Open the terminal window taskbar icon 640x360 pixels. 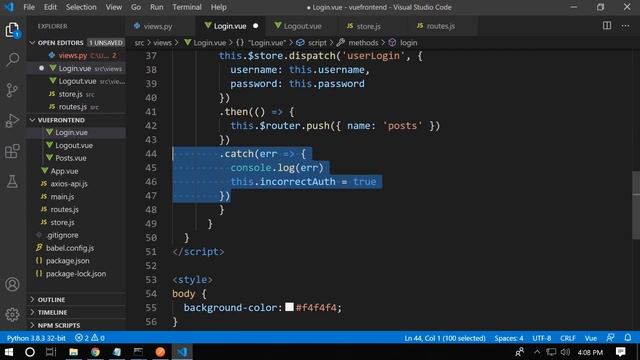(138, 352)
